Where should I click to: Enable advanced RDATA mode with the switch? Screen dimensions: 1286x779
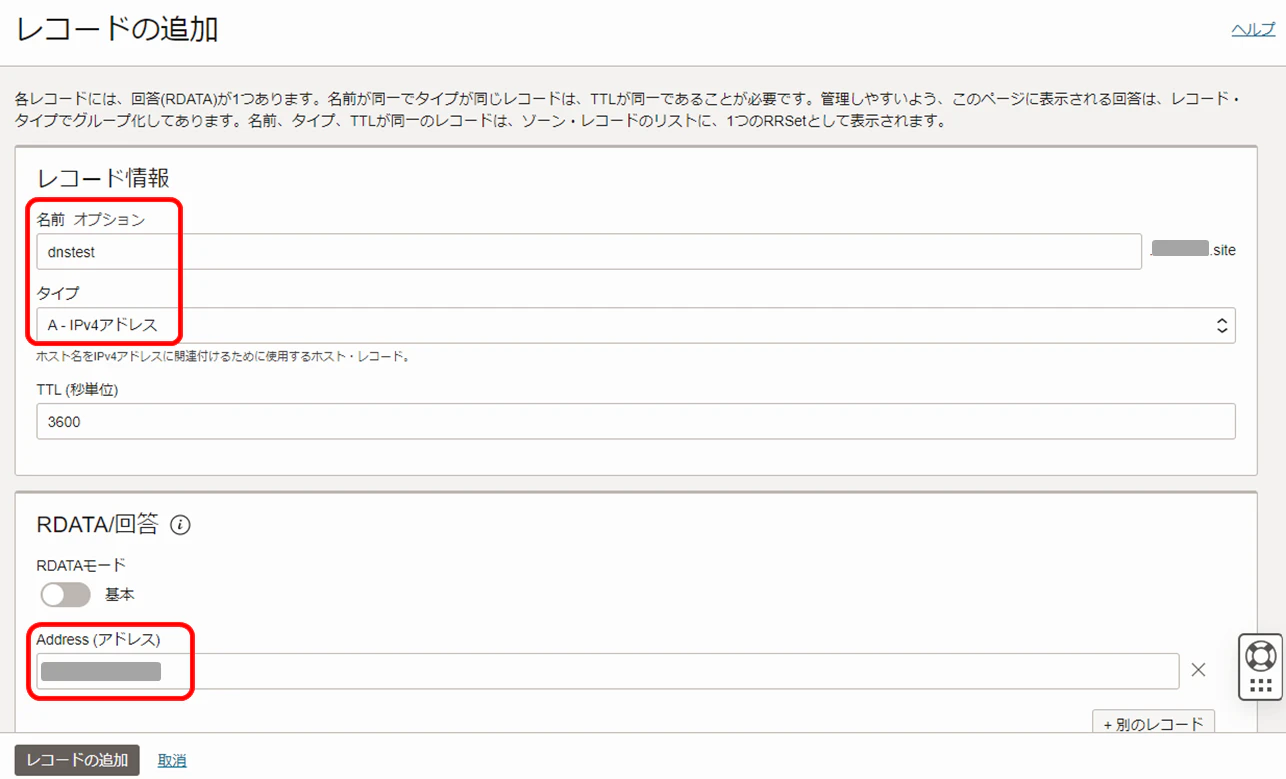[x=64, y=594]
